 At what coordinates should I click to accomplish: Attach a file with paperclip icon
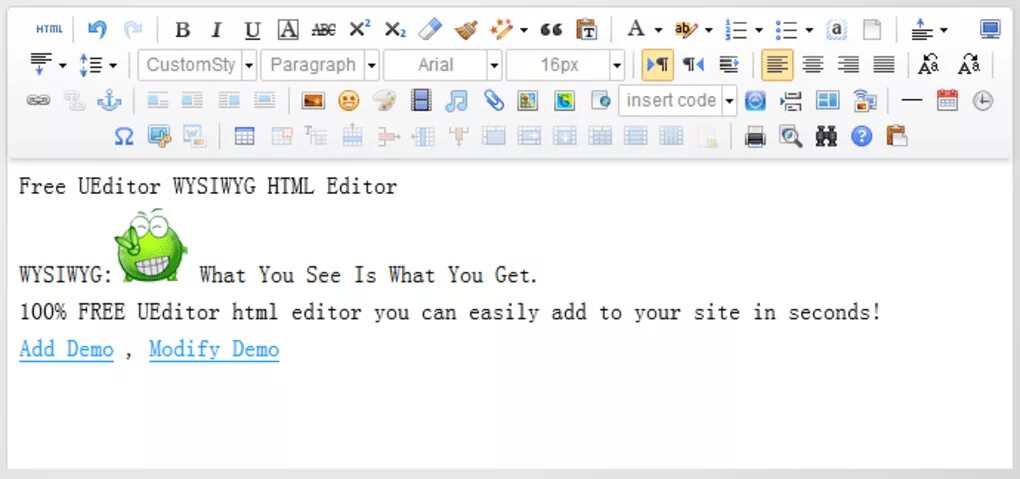pyautogui.click(x=494, y=100)
